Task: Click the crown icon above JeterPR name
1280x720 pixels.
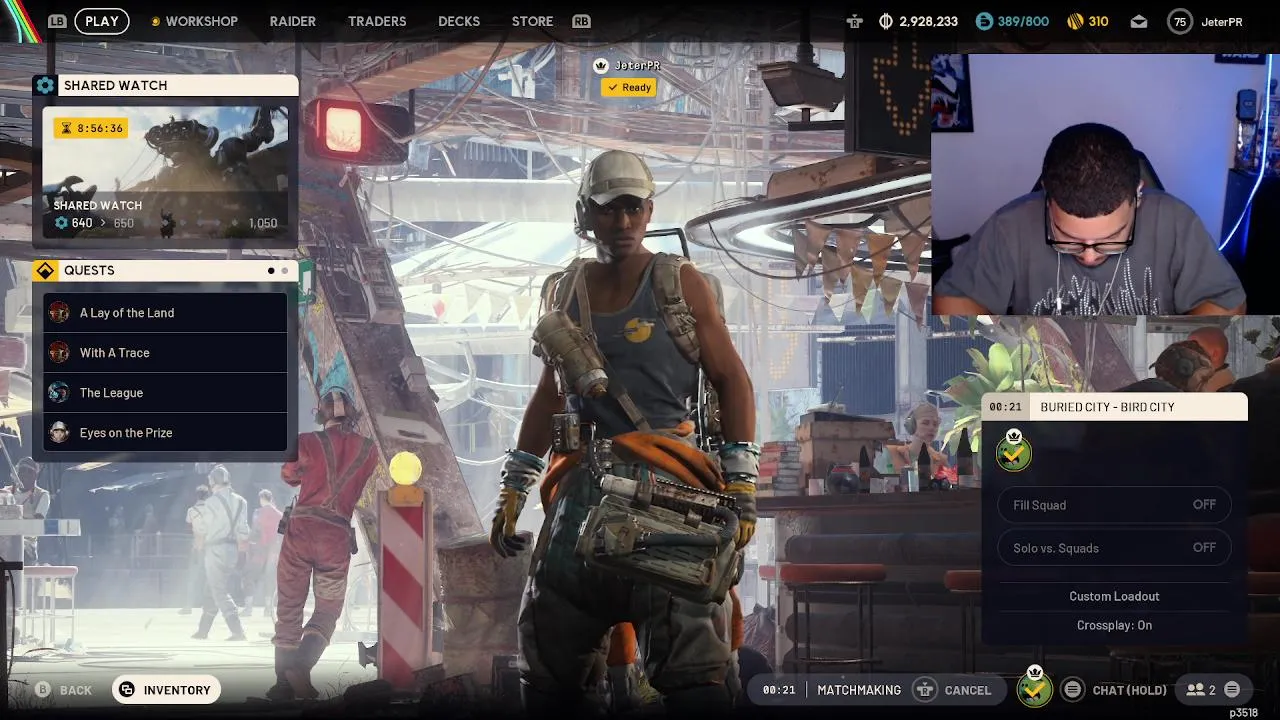Action: tap(601, 65)
